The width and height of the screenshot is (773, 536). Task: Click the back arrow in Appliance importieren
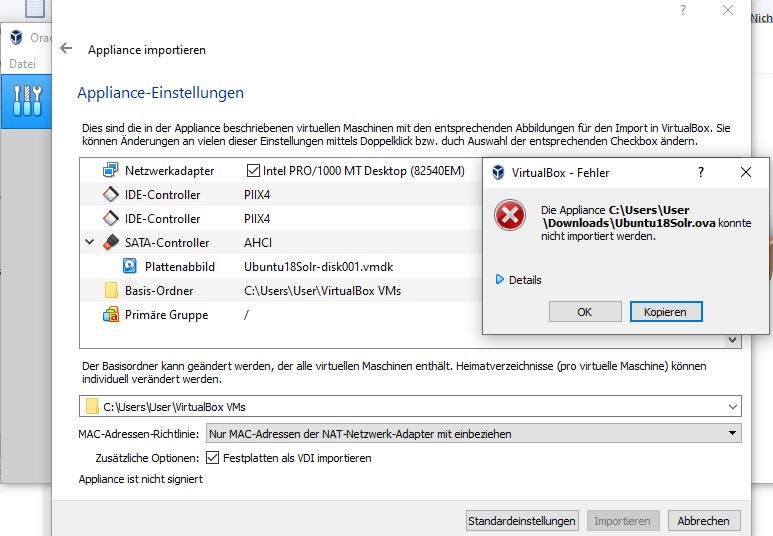pyautogui.click(x=66, y=48)
